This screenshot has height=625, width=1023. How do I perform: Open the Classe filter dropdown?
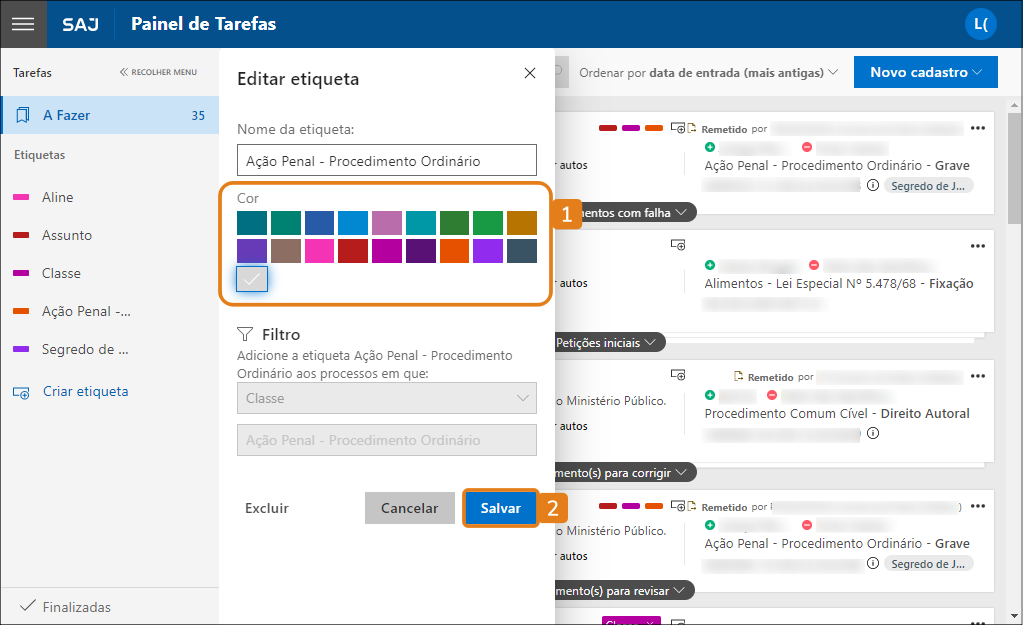point(386,398)
